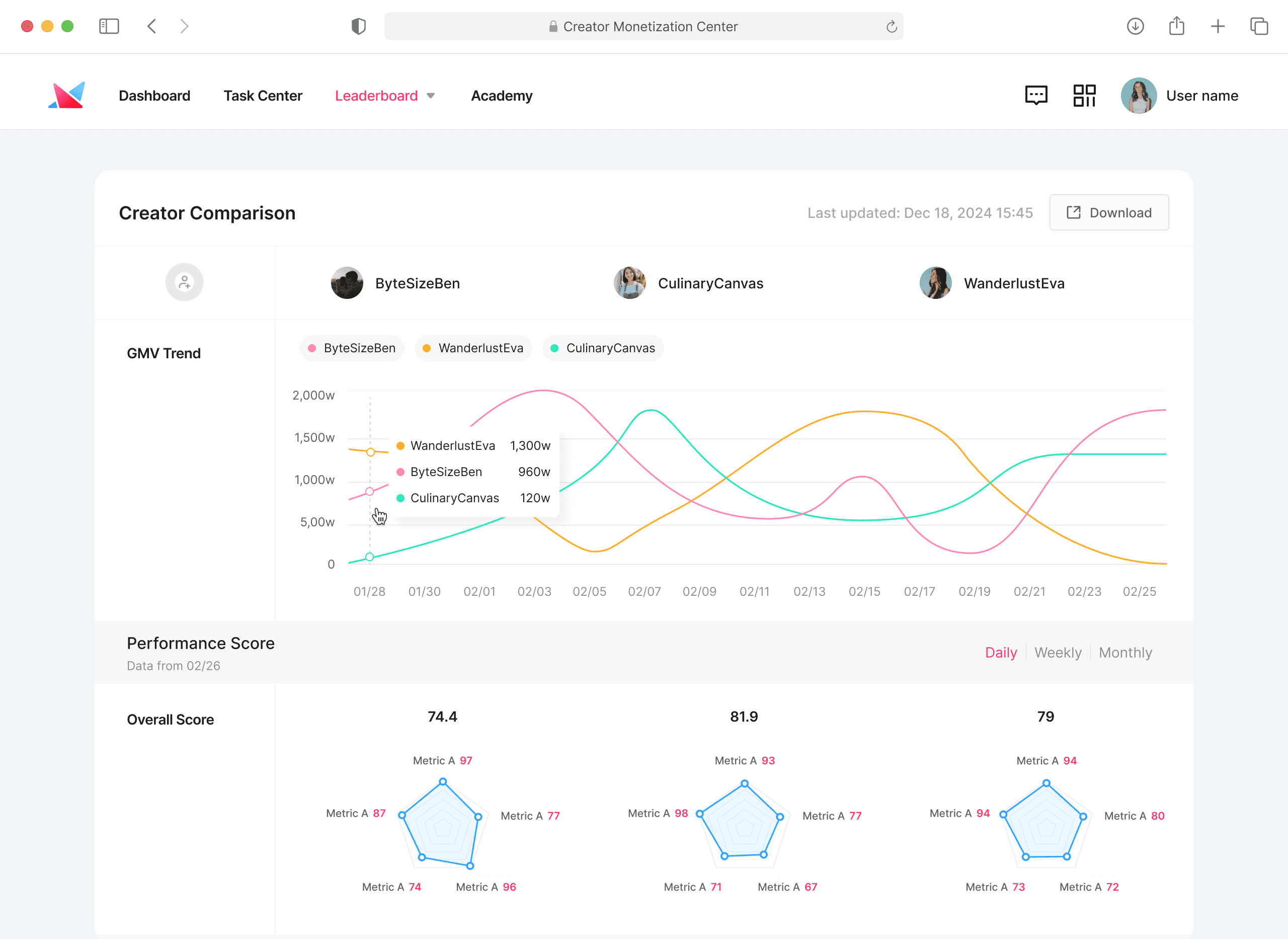The width and height of the screenshot is (1288, 939).
Task: Click the Metric A 67 label
Action: coord(787,887)
